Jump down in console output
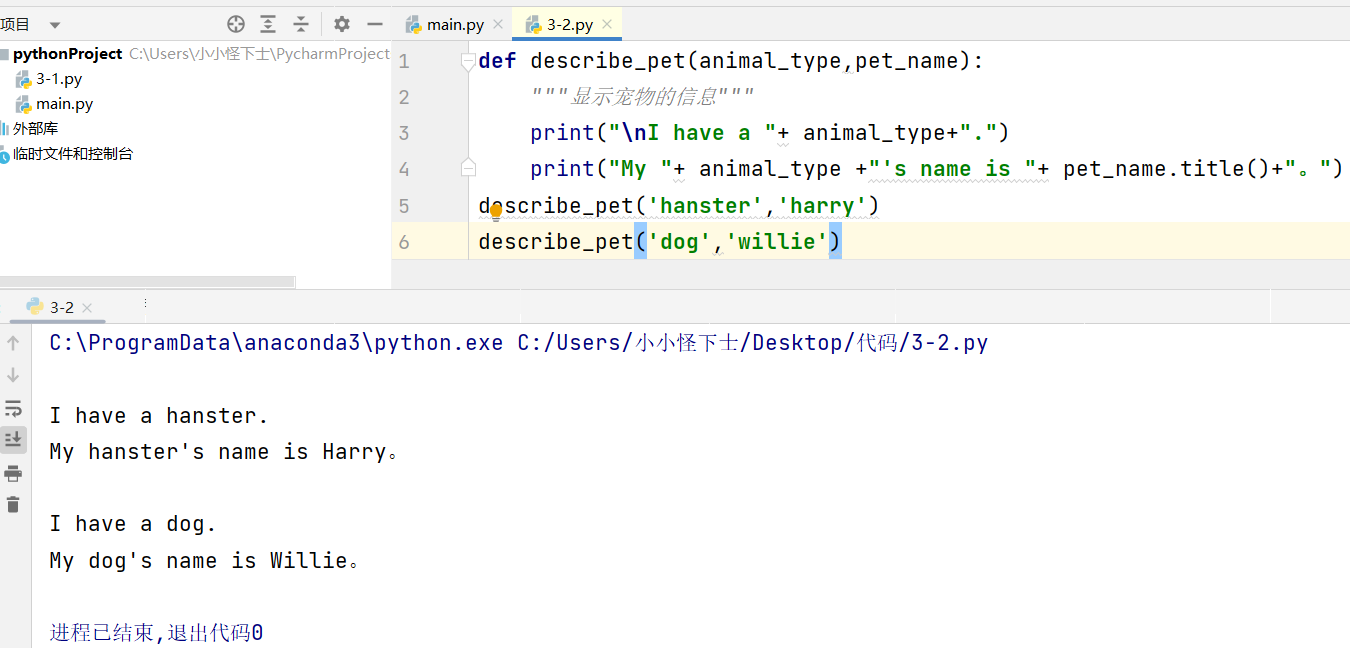 pyautogui.click(x=13, y=375)
